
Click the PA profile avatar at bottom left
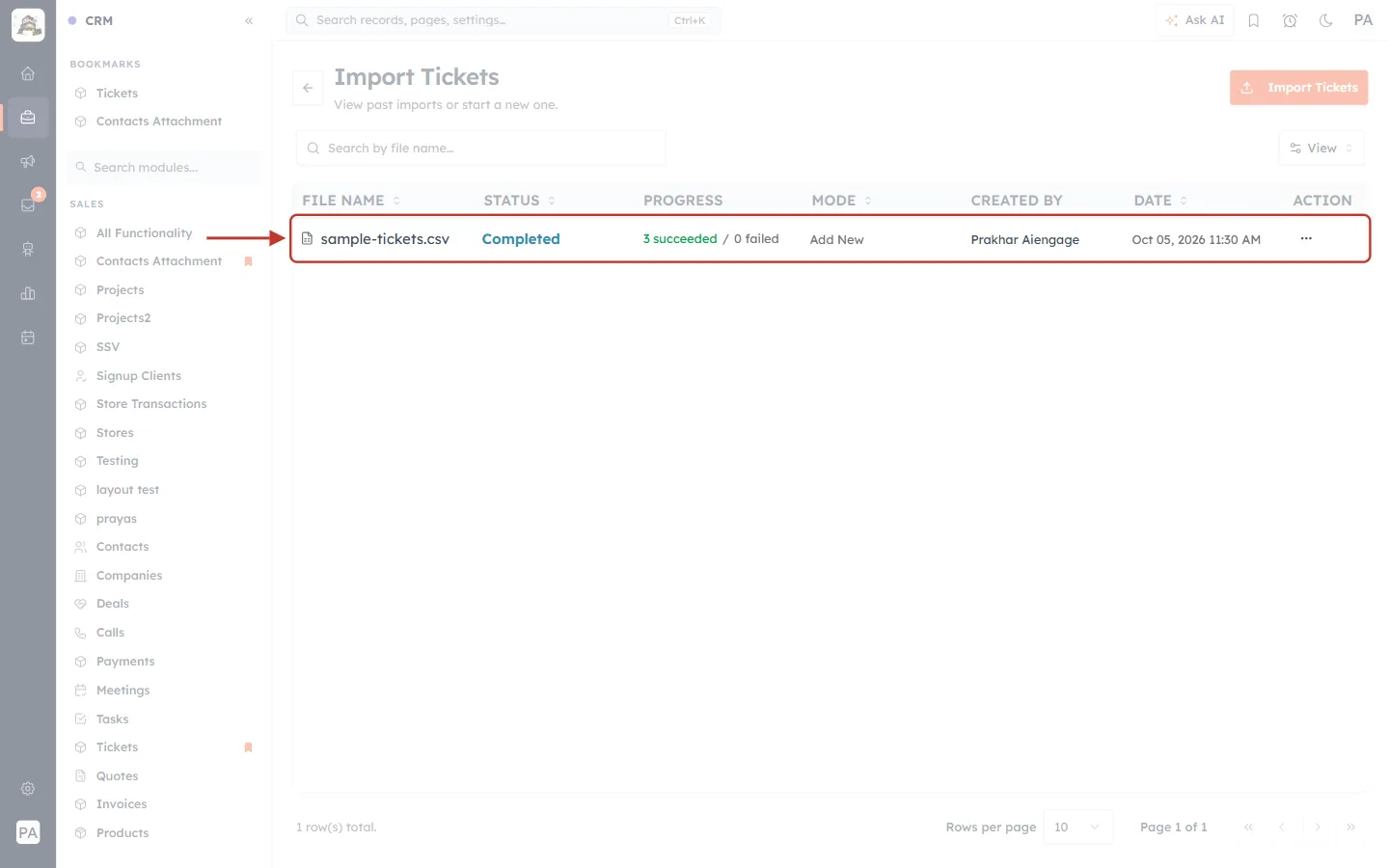(28, 832)
